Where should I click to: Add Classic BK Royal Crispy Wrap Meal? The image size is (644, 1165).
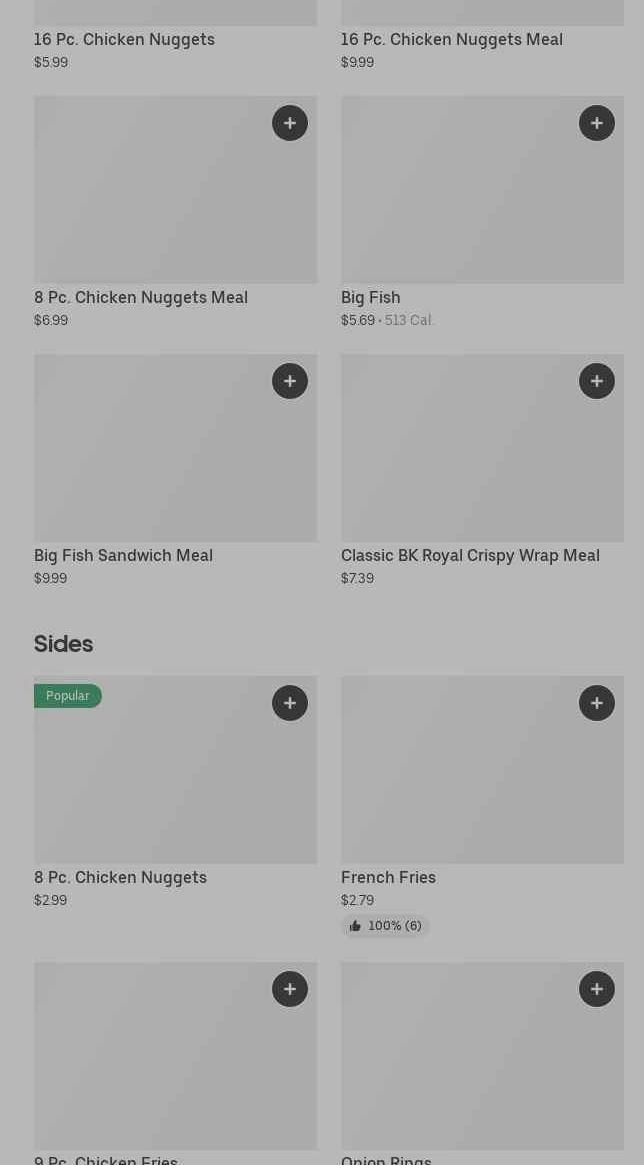coord(597,381)
